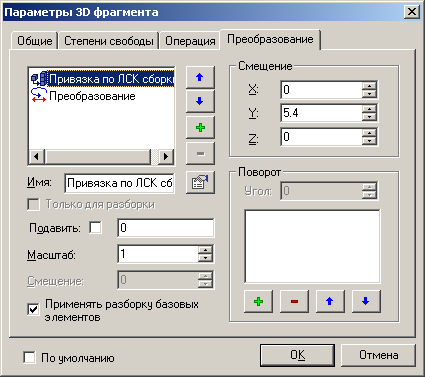425x377 pixels.
Task: Increase the Масштаб value with the spinner
Action: 205,250
